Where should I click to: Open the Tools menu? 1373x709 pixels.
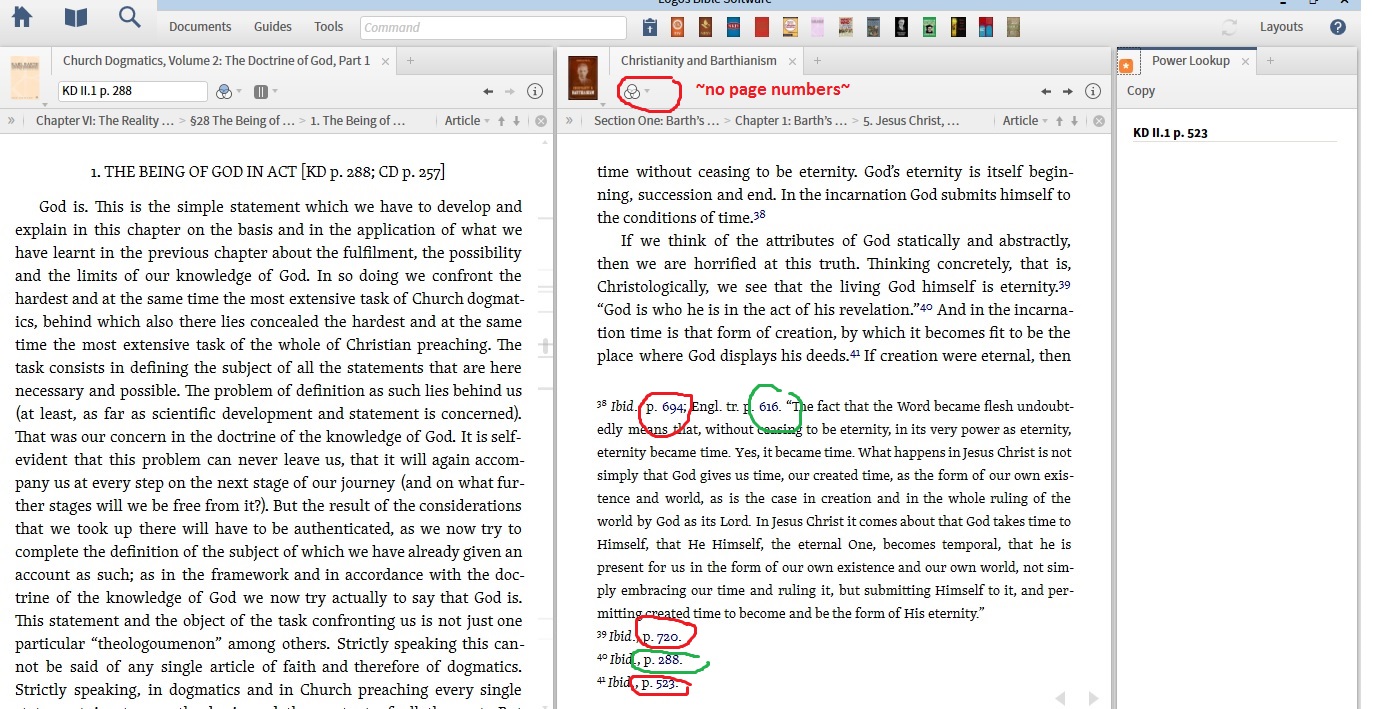328,27
